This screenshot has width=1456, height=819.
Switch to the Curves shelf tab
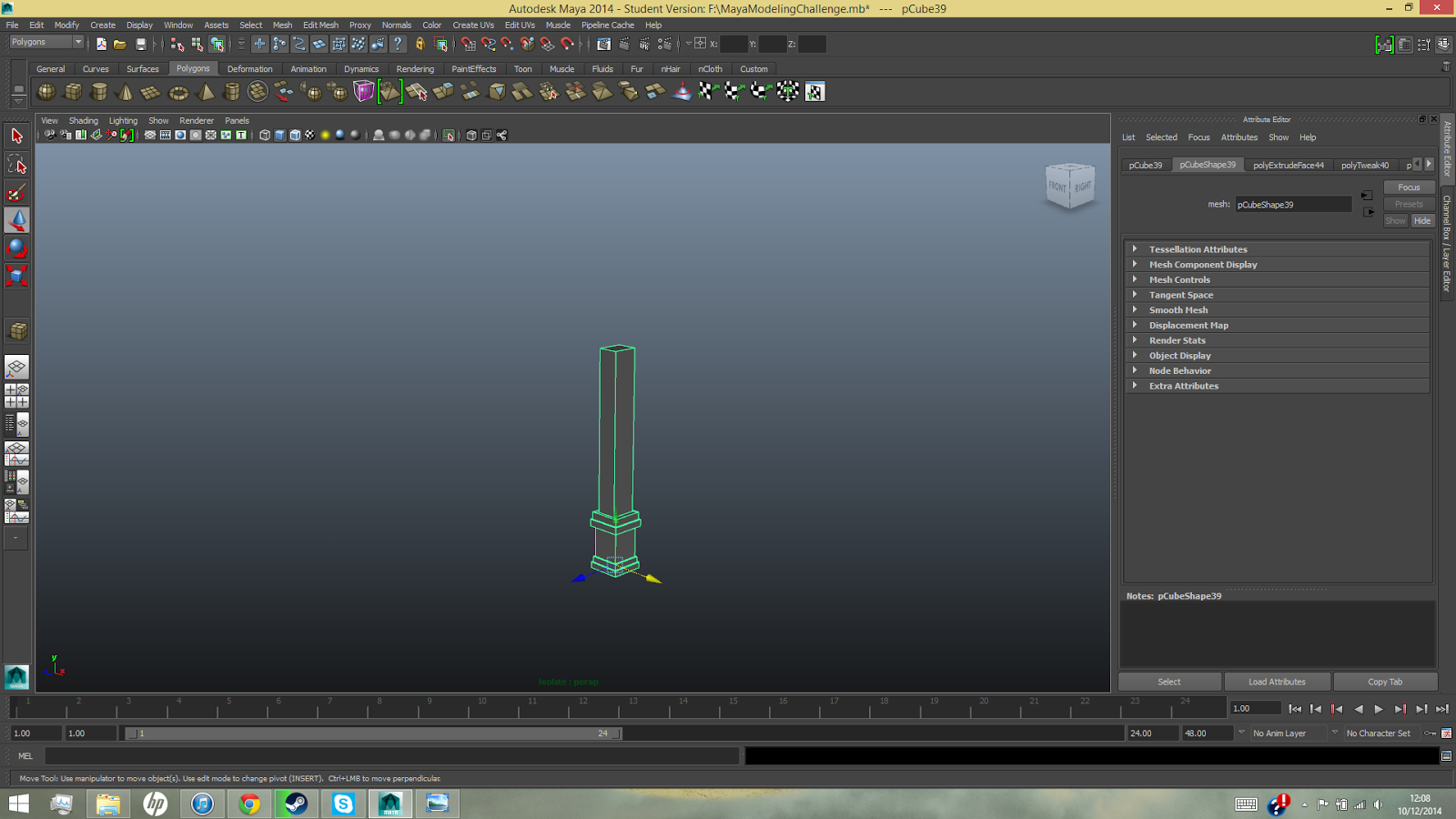click(96, 68)
